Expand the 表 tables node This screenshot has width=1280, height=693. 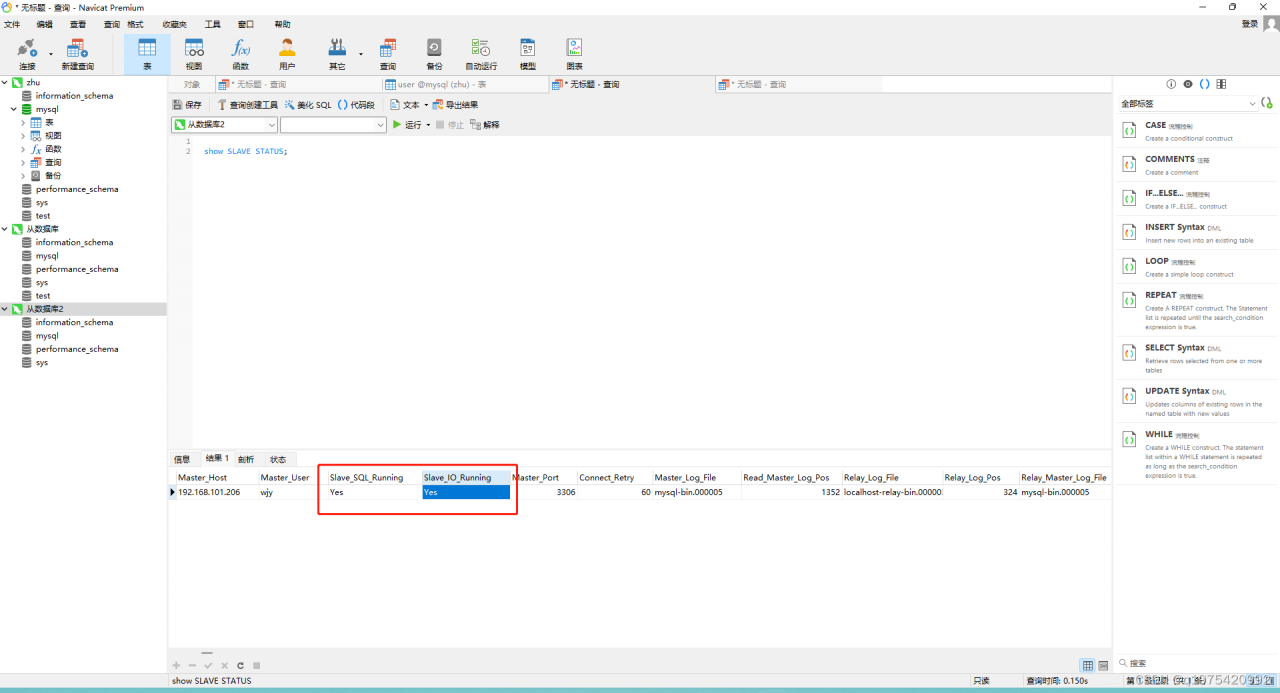(x=23, y=122)
